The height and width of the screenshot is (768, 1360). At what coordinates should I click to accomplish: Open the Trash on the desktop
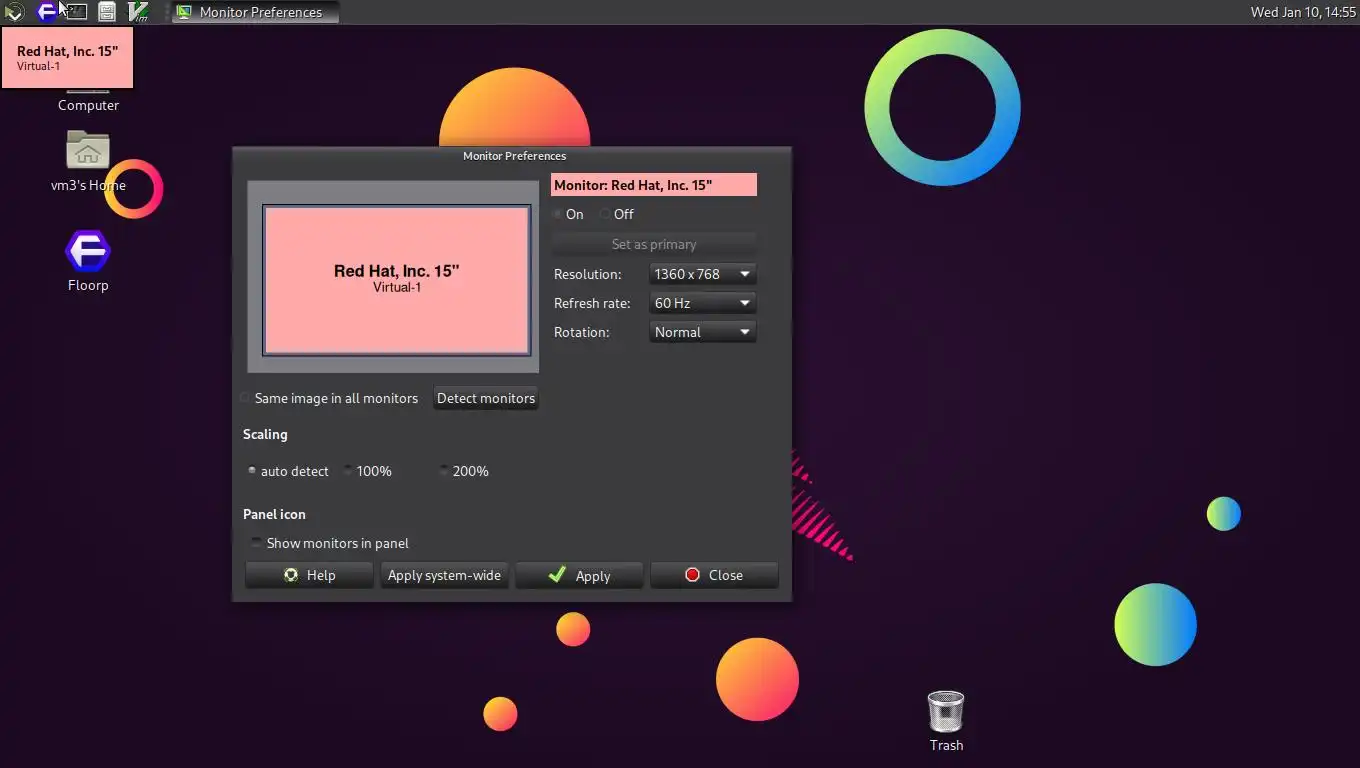pos(946,721)
